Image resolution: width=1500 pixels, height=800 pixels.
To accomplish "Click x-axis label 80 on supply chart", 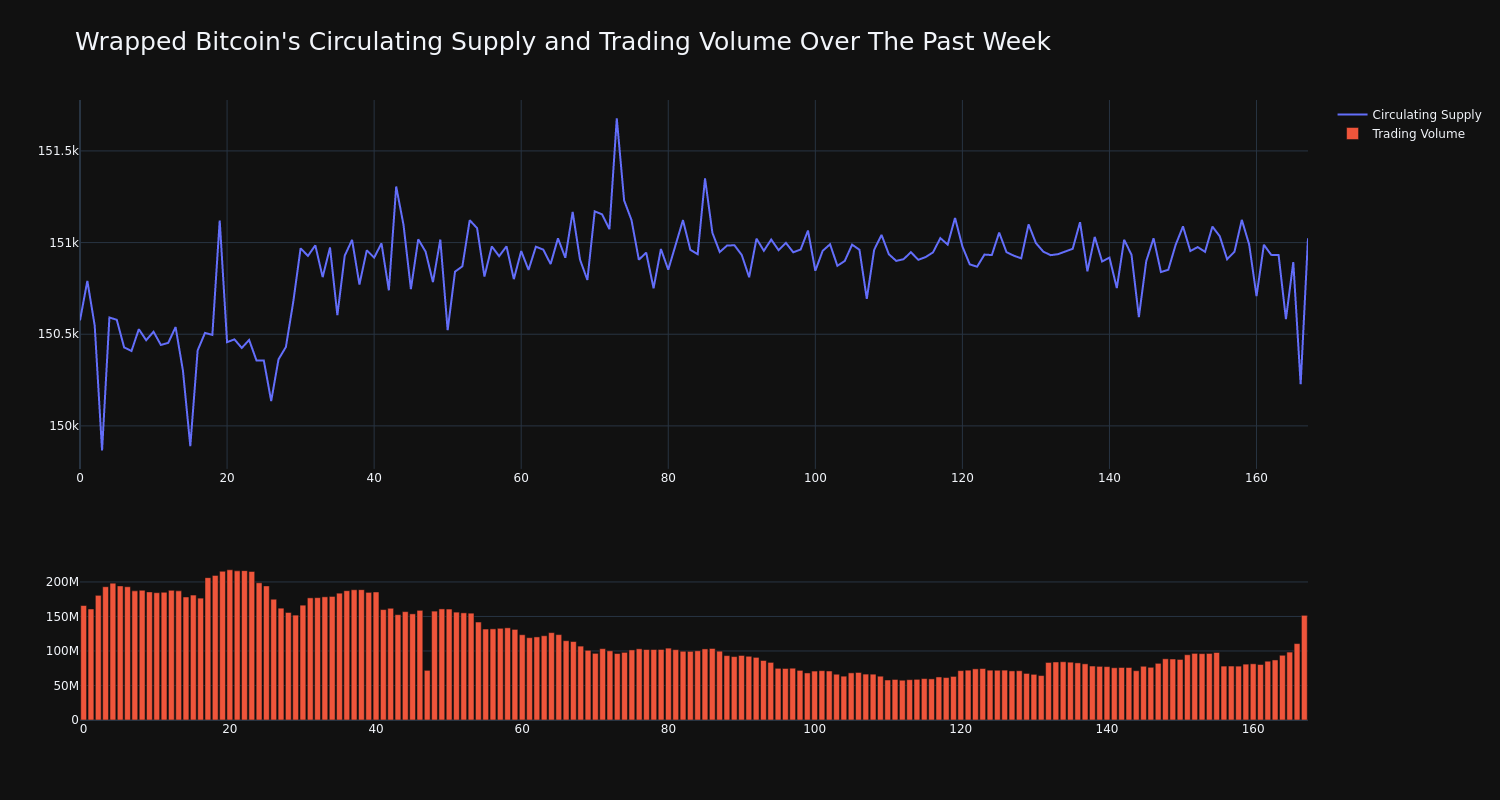I will 668,478.
